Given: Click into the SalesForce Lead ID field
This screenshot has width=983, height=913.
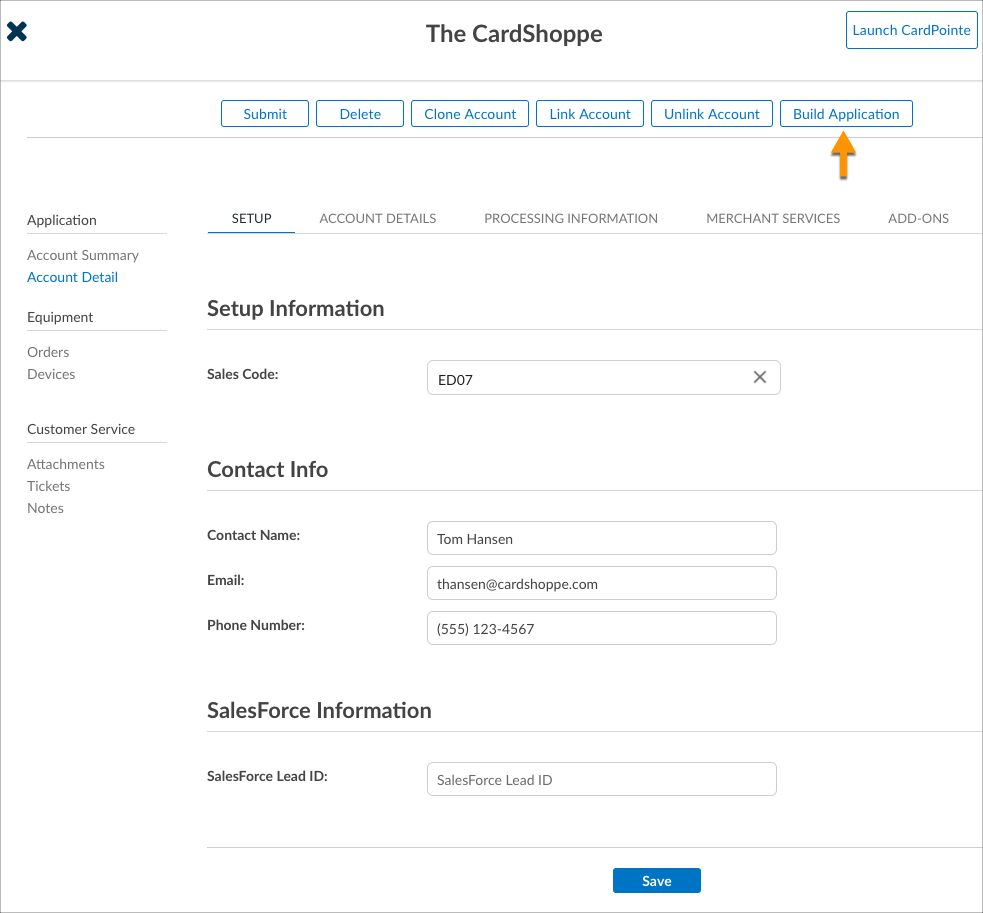Looking at the screenshot, I should coord(601,779).
